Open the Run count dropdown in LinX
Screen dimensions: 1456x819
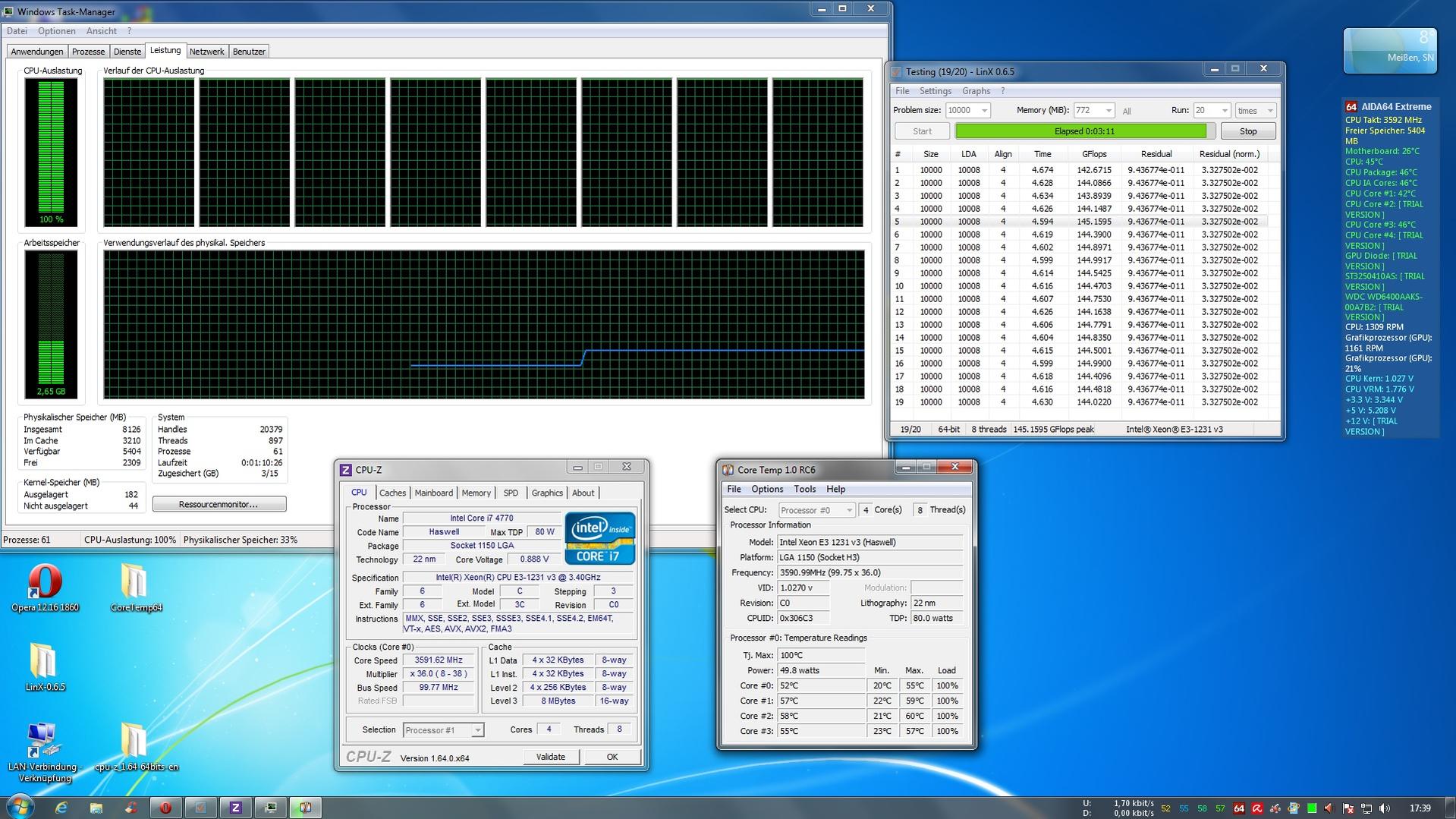1224,110
